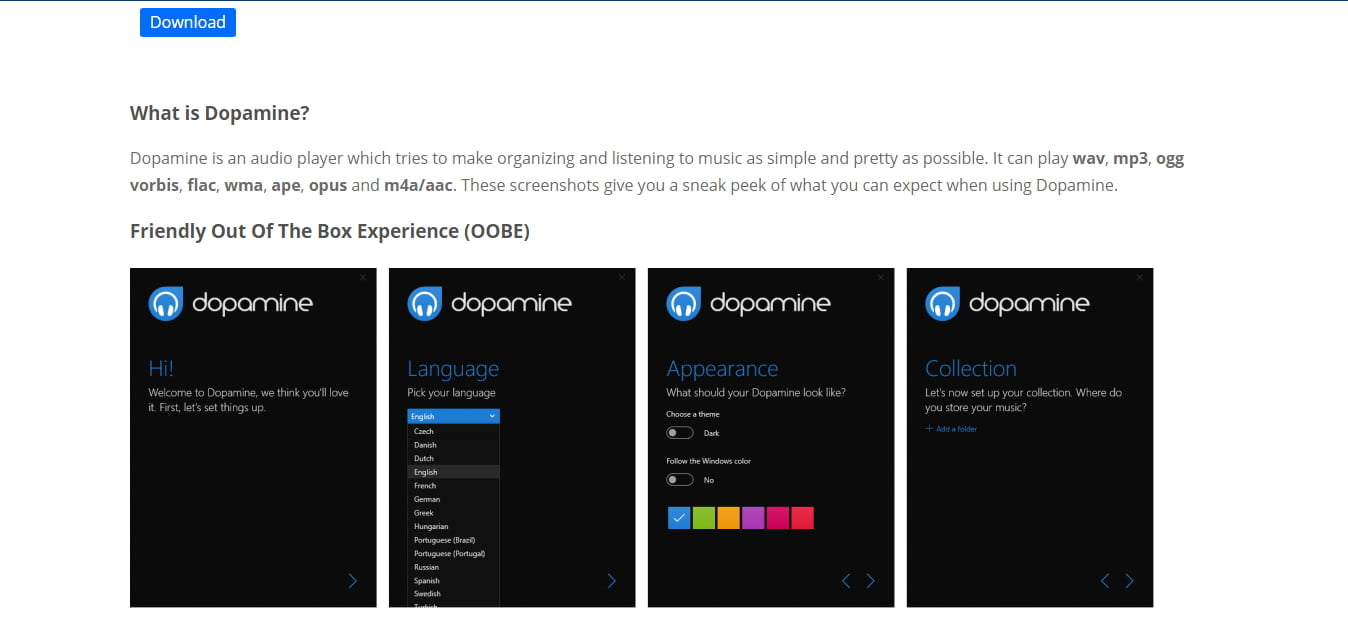Image resolution: width=1348 pixels, height=624 pixels.
Task: Click the Dopamine headphone logo in Hi! screenshot
Action: pos(165,304)
